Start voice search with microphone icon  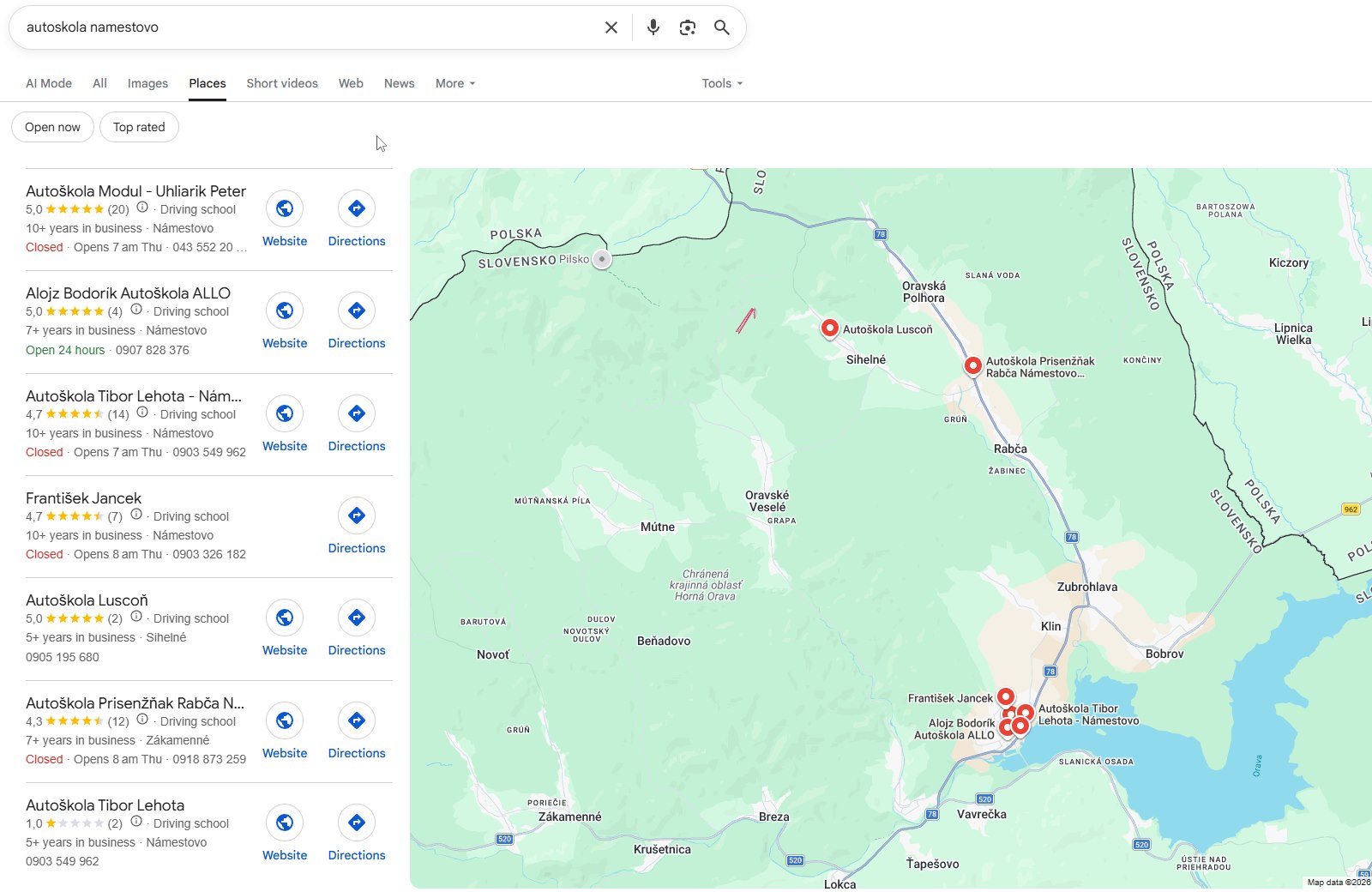[653, 27]
